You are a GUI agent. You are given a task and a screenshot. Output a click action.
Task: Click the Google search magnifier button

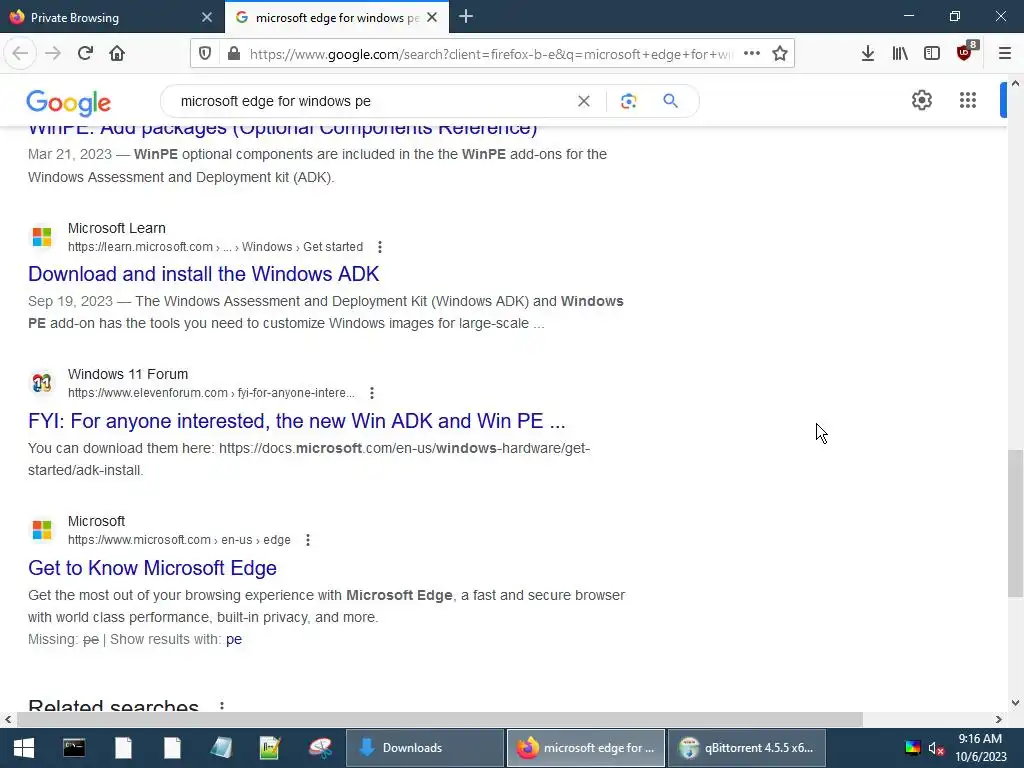[670, 101]
